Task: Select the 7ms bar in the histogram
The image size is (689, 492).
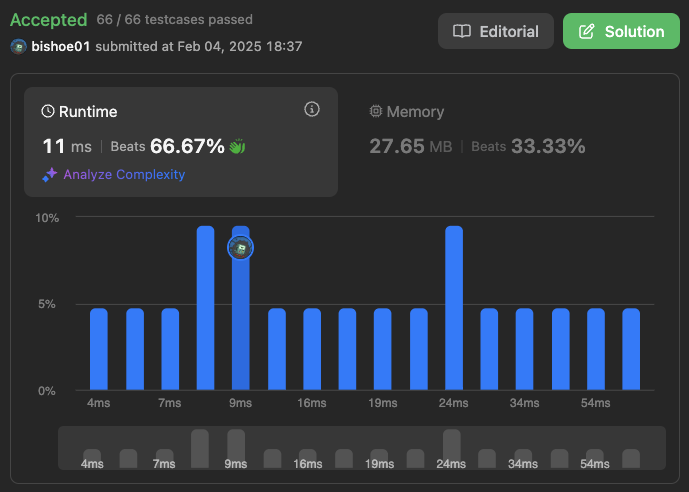Action: 170,349
